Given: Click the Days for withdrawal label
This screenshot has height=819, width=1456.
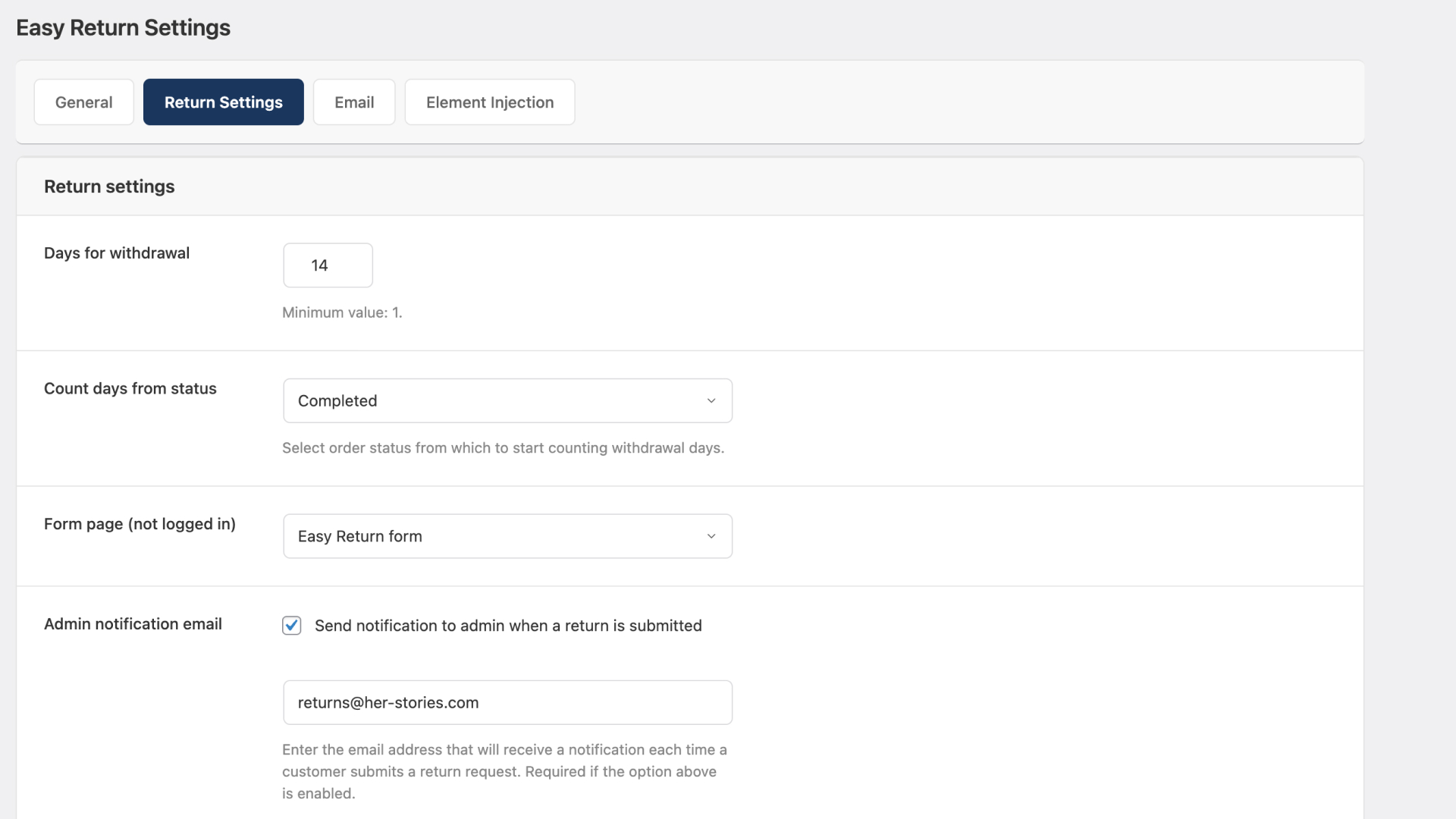Looking at the screenshot, I should (x=116, y=253).
